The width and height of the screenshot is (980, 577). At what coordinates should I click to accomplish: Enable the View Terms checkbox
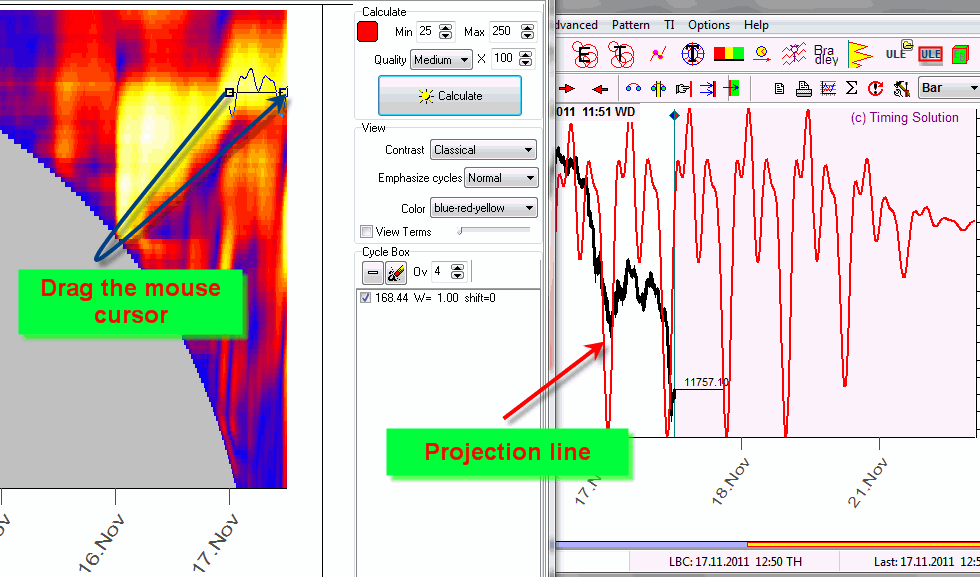(366, 232)
